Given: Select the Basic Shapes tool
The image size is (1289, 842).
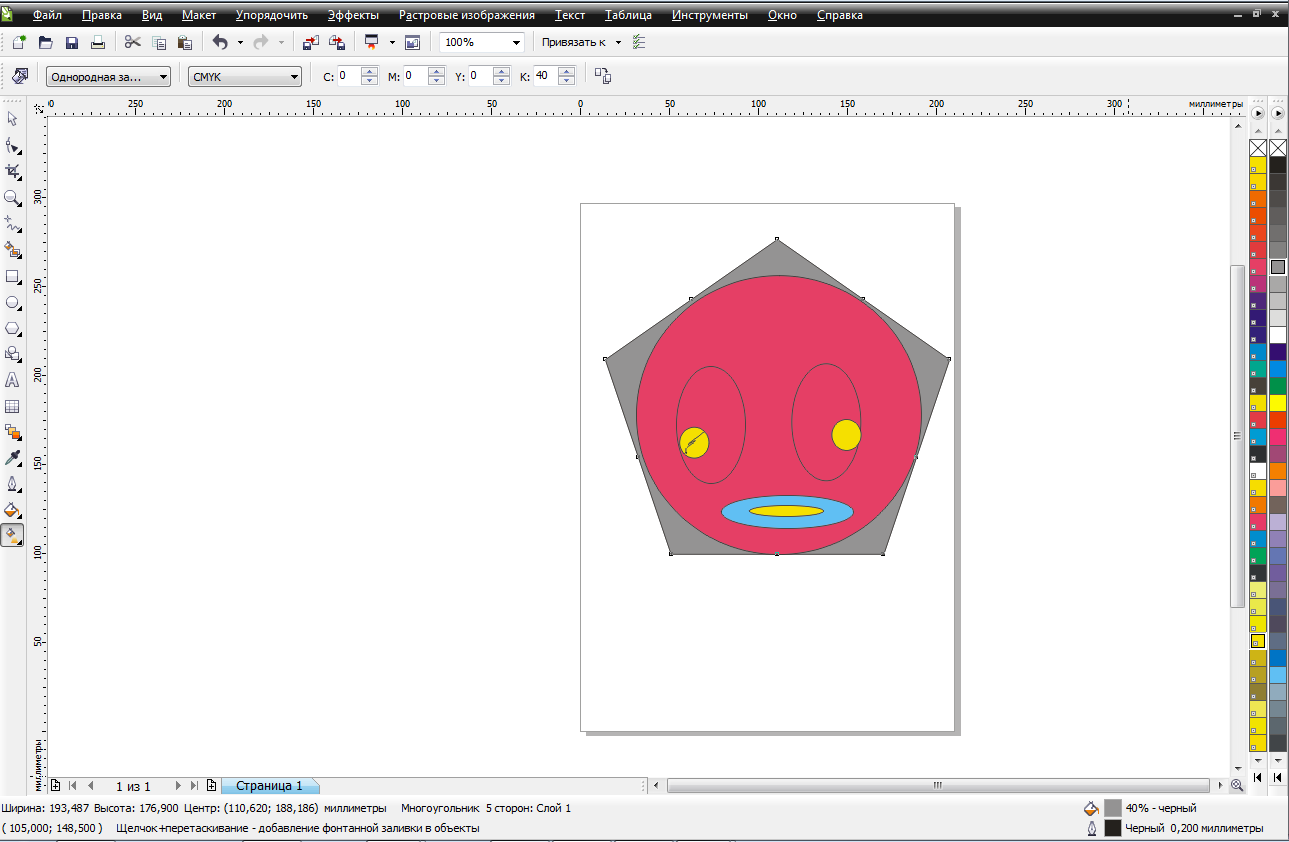Looking at the screenshot, I should (x=13, y=354).
